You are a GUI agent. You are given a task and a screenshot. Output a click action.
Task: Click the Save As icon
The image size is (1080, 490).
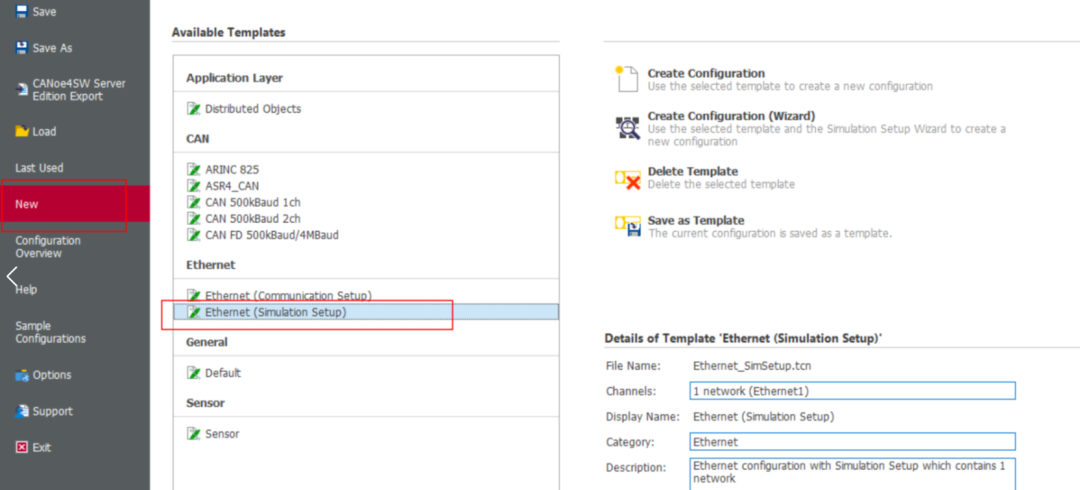(x=22, y=48)
